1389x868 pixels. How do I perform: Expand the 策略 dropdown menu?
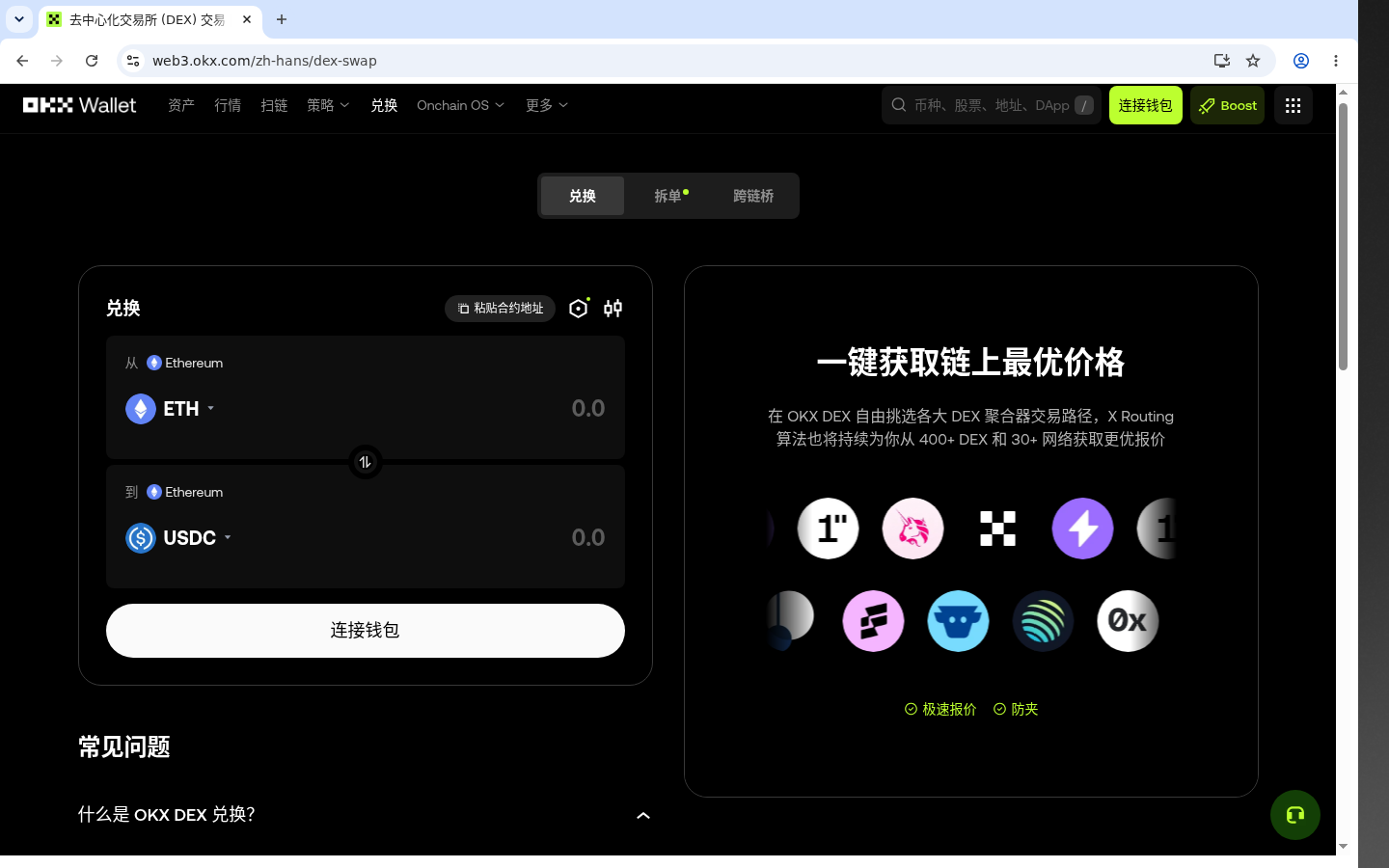328,105
